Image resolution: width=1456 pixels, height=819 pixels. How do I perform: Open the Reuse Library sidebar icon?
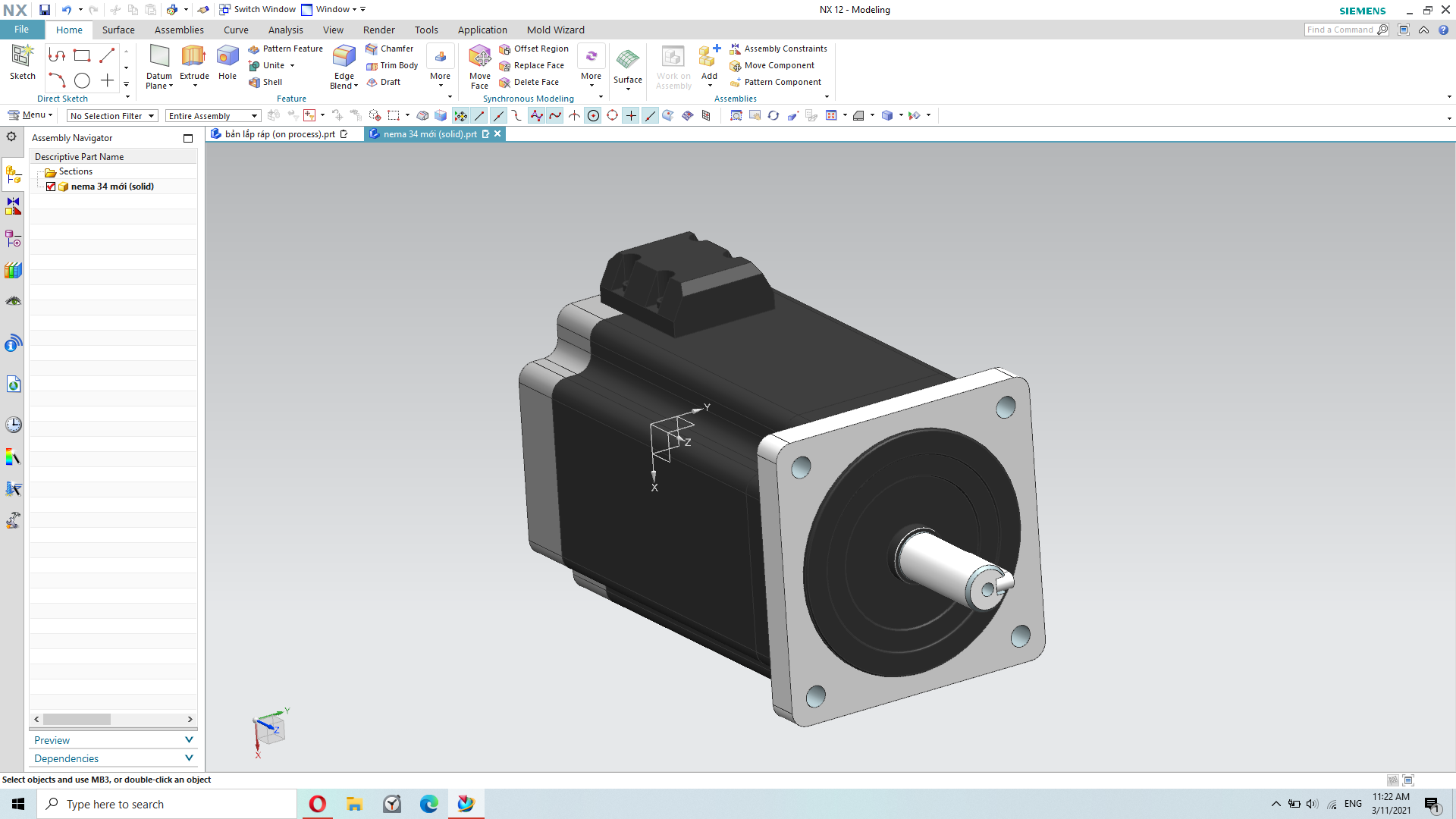pyautogui.click(x=13, y=270)
